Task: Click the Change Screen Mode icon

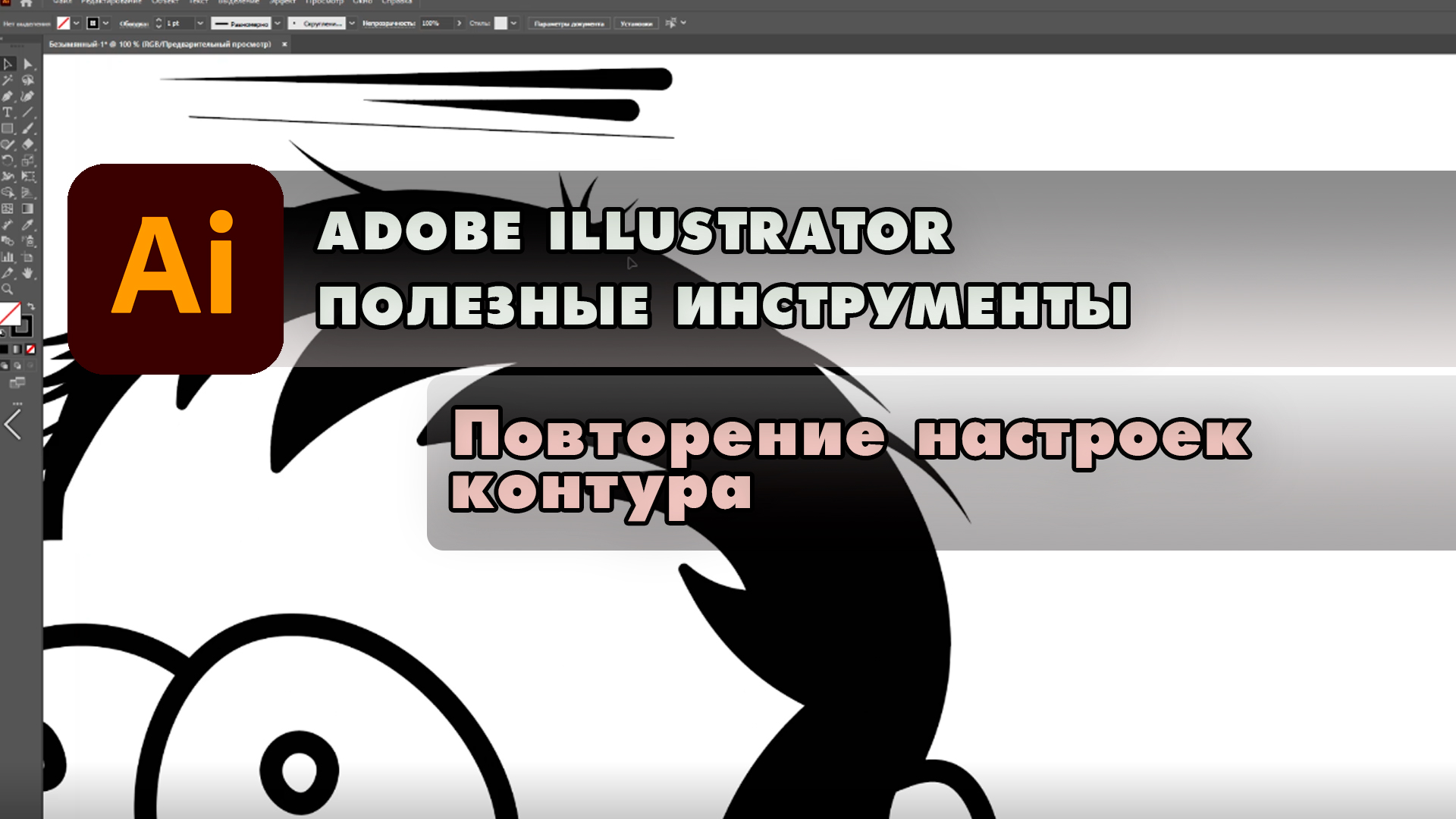Action: [17, 382]
